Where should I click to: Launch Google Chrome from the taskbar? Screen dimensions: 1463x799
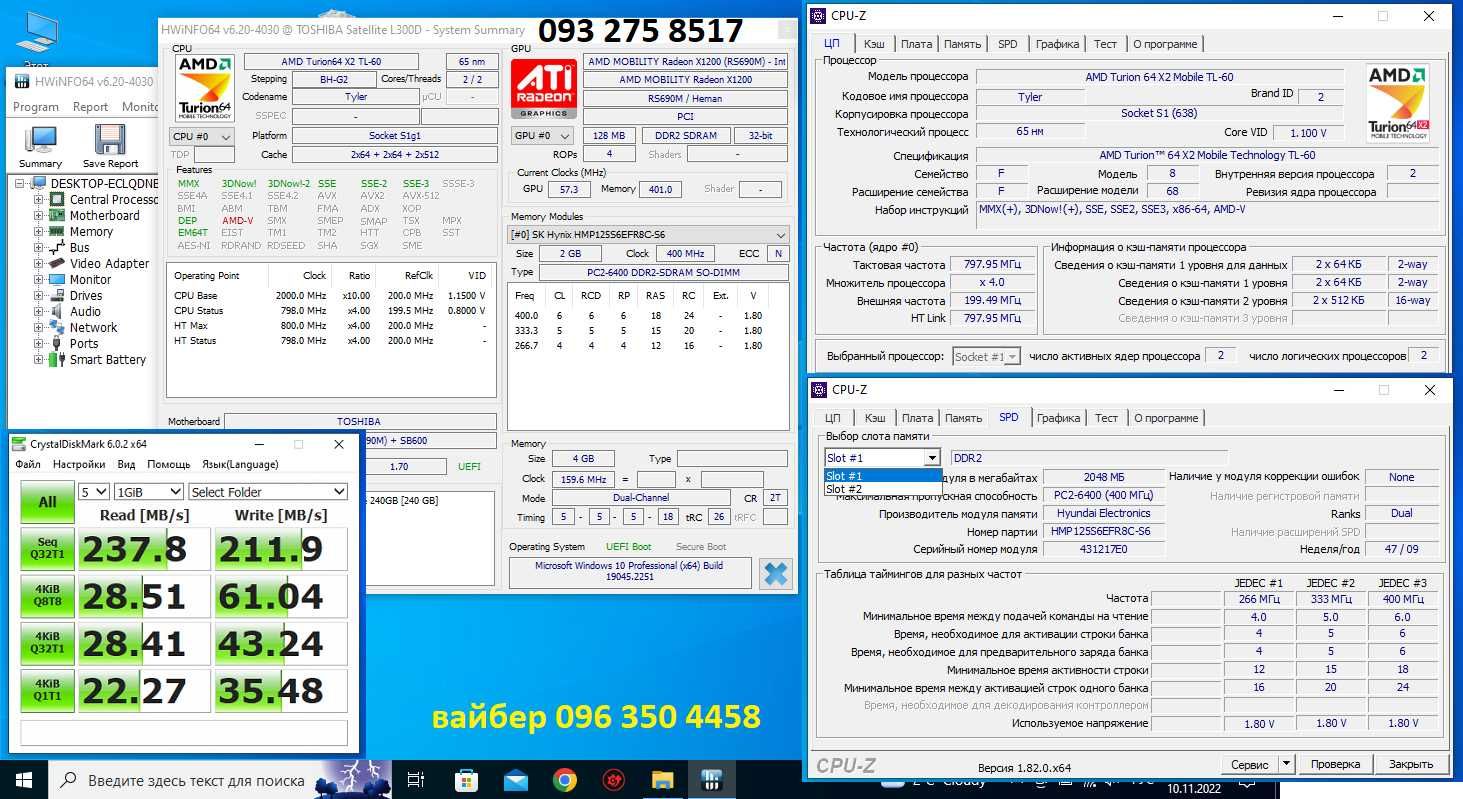tap(564, 780)
